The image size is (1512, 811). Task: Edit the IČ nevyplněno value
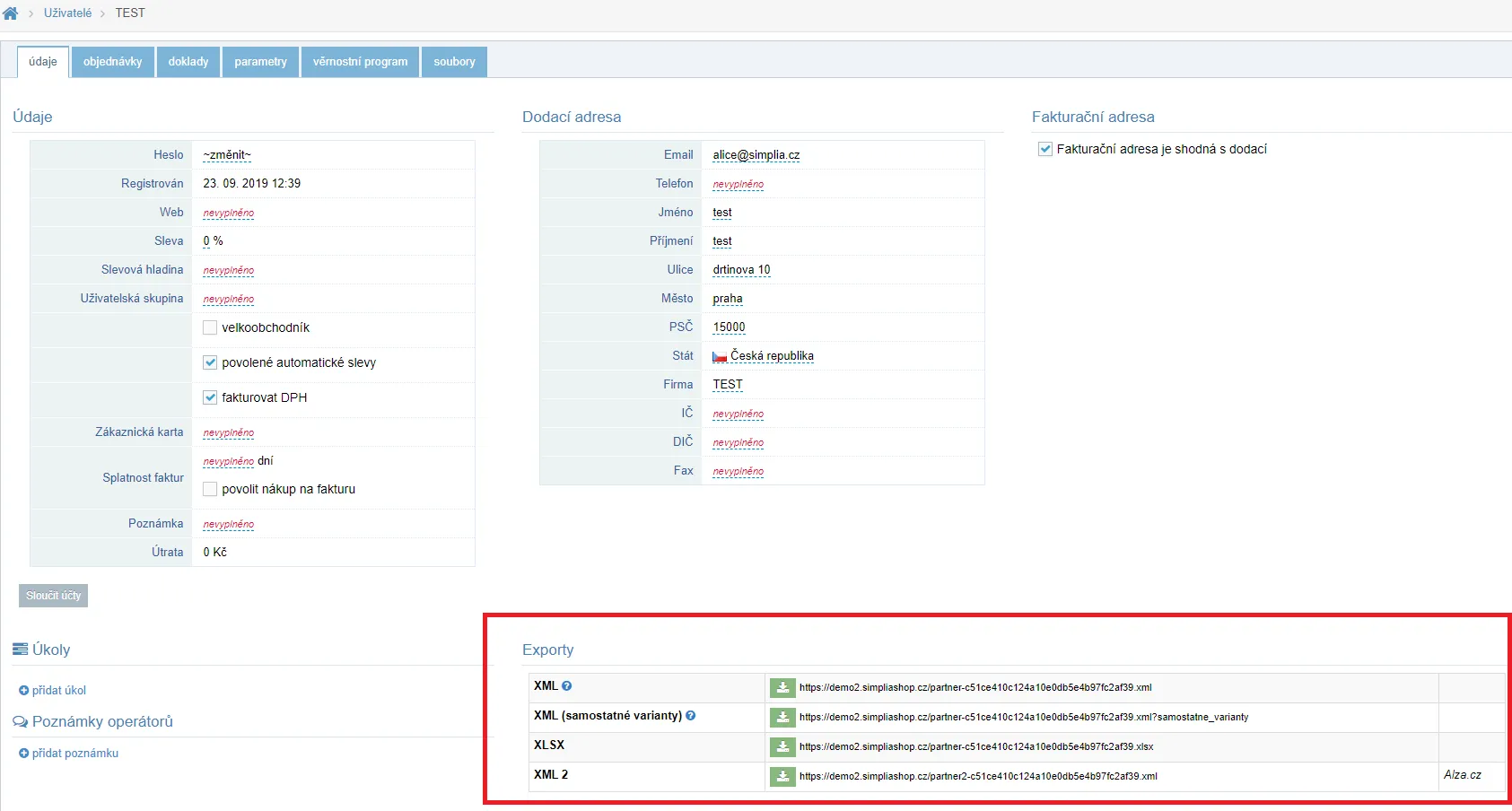coord(739,414)
